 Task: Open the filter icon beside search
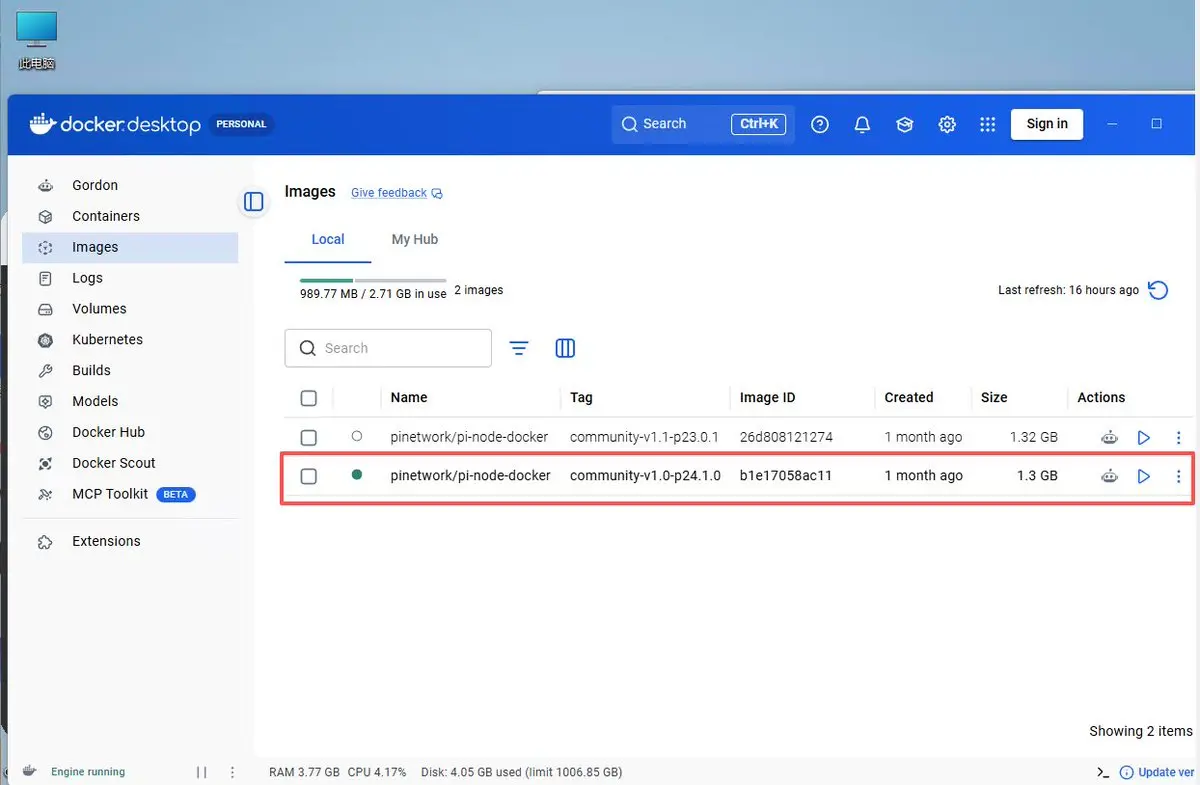[519, 348]
